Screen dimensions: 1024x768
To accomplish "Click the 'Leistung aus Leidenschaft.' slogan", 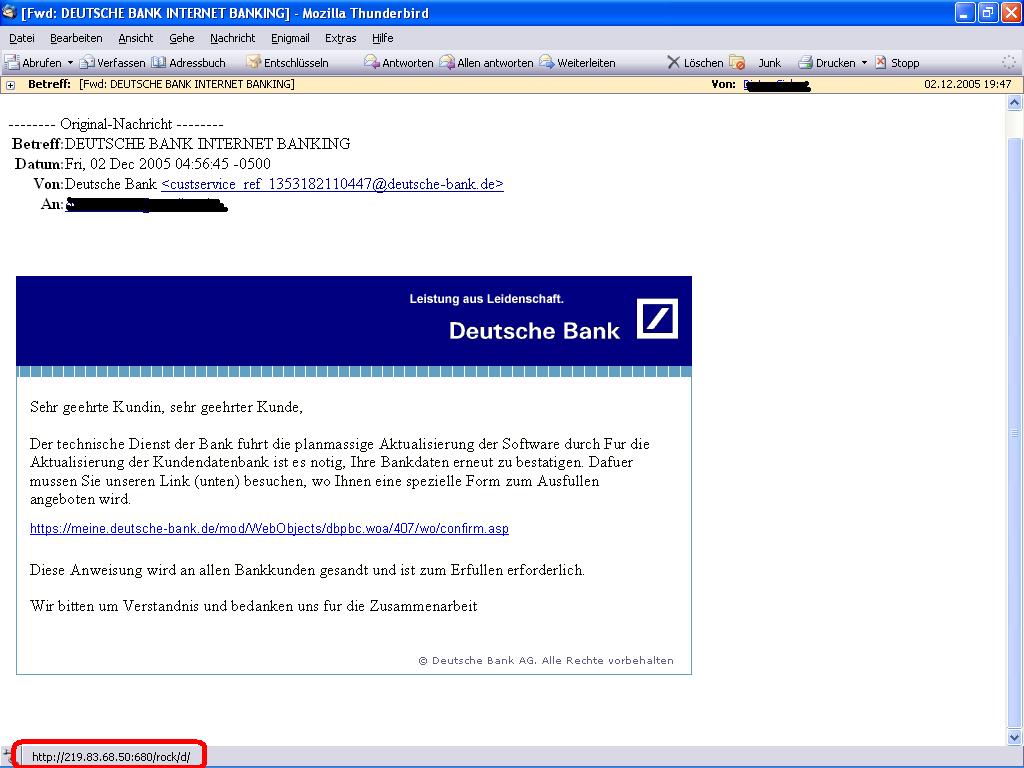I will pyautogui.click(x=487, y=299).
